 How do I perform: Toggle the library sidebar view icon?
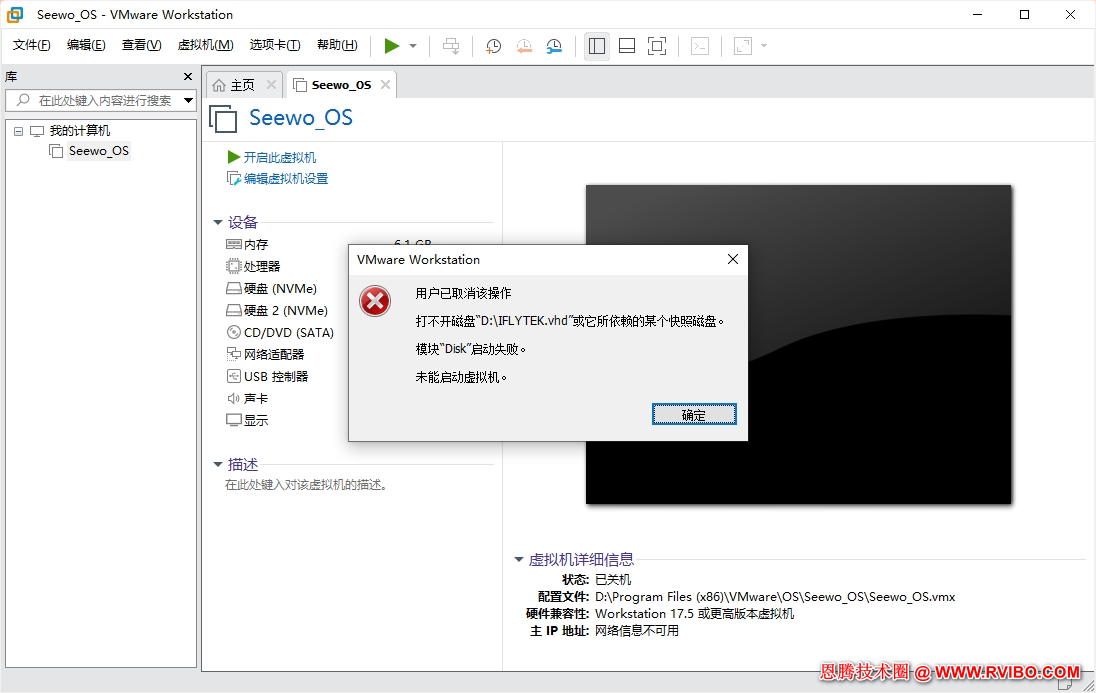click(x=597, y=46)
